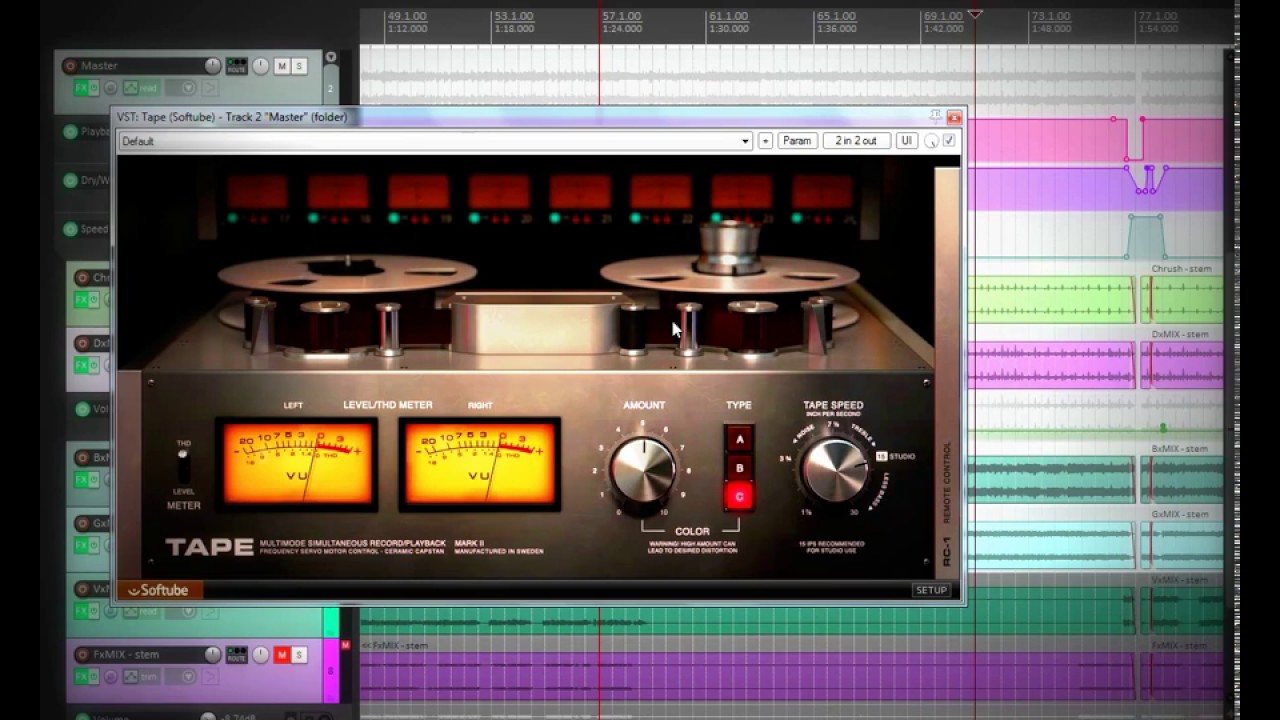This screenshot has height=720, width=1280.
Task: Arm record on the Chrush track
Action: click(x=83, y=278)
